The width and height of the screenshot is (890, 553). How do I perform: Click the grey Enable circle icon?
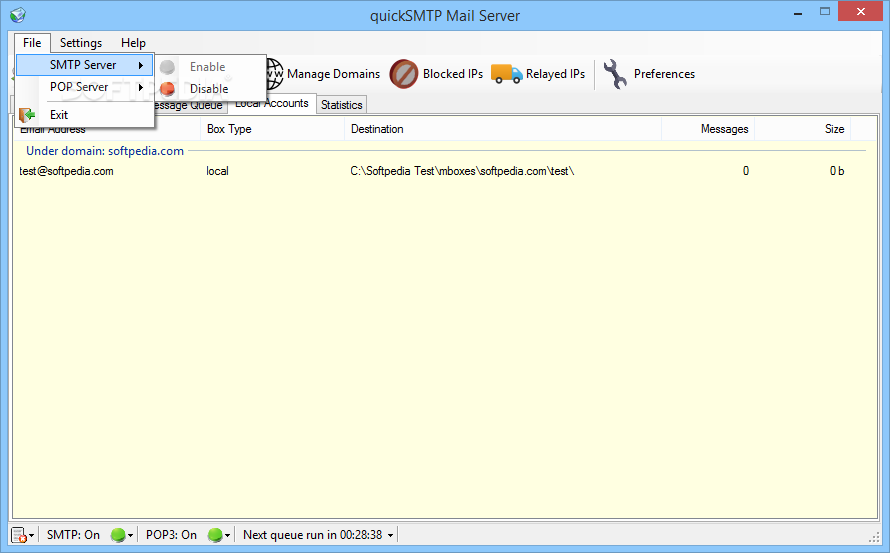167,67
